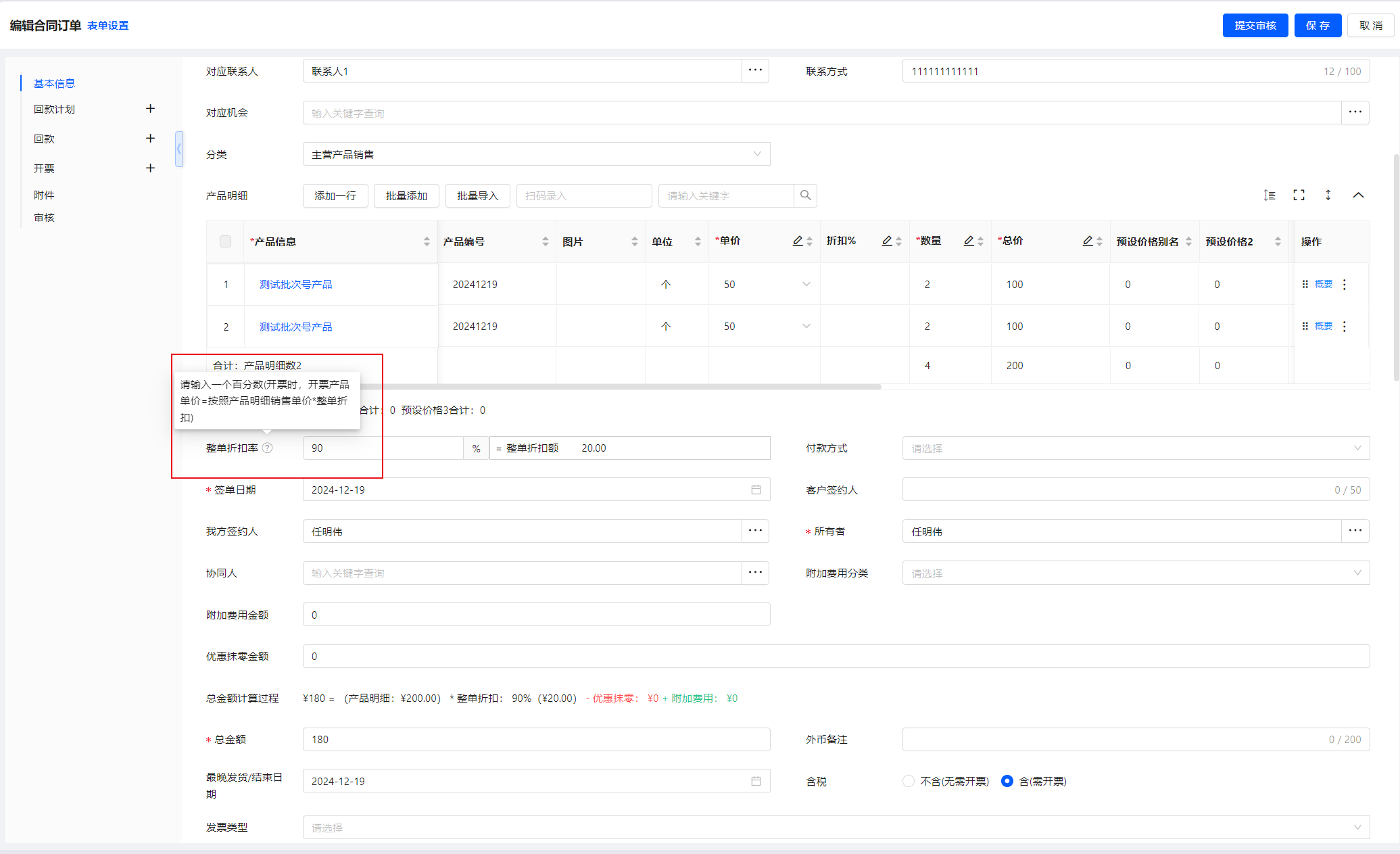Screen dimensions: 1400x854
Task: Add a new 回款计划 with plus icon
Action: (150, 109)
